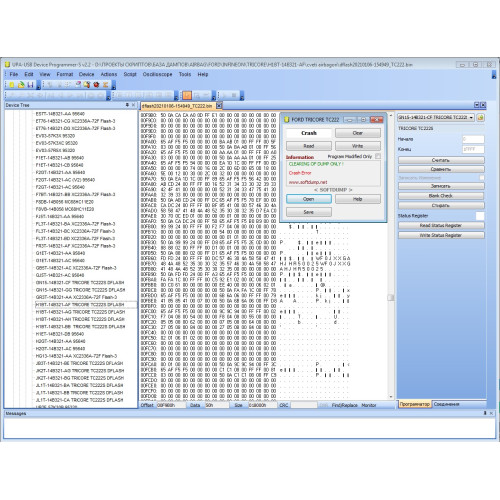
Task: Select H1BT-14B321-AG TRICORE tree item
Action: coord(80,312)
